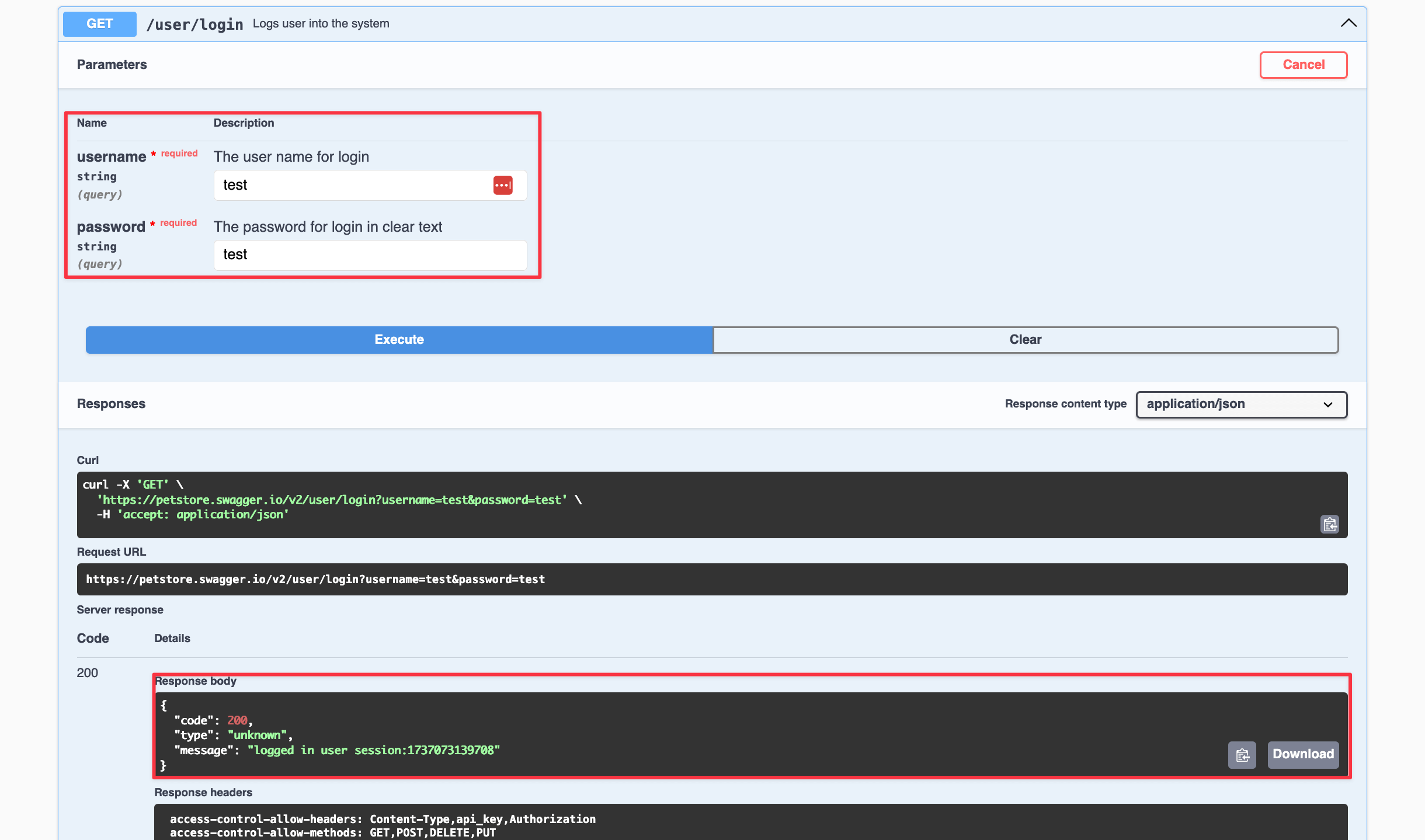Clear the server response results

(x=1026, y=339)
